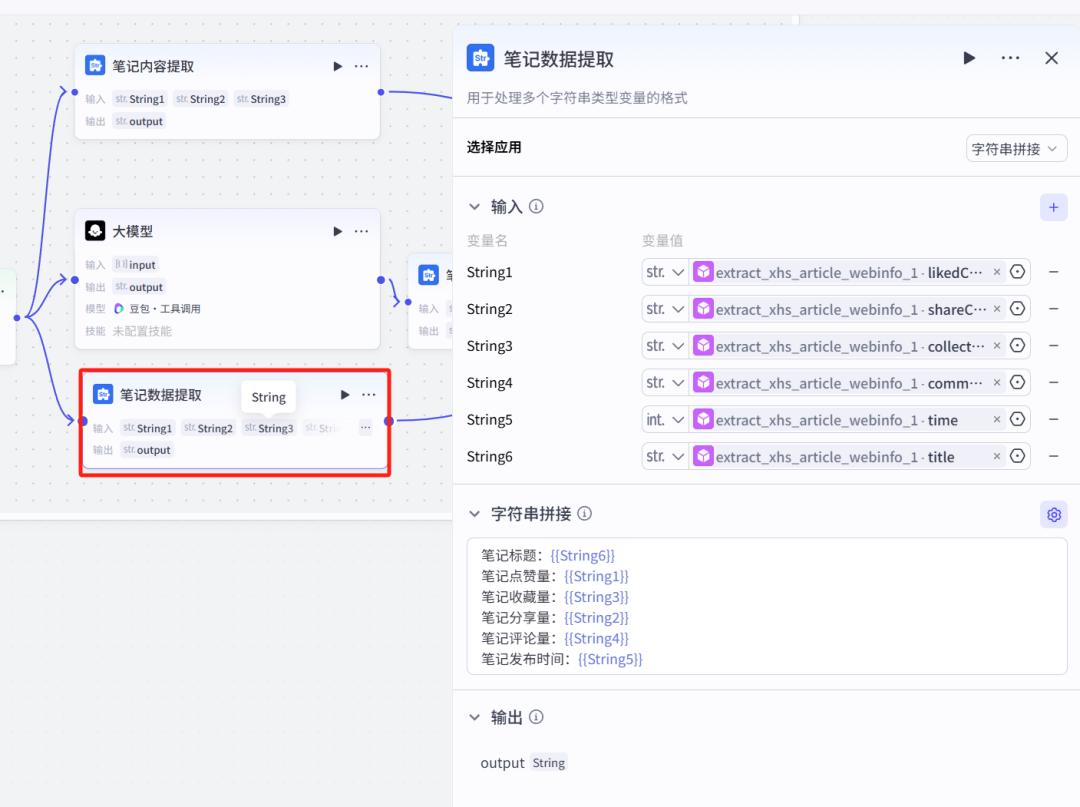Open variable picker for String6
The height and width of the screenshot is (807, 1080).
point(1017,457)
